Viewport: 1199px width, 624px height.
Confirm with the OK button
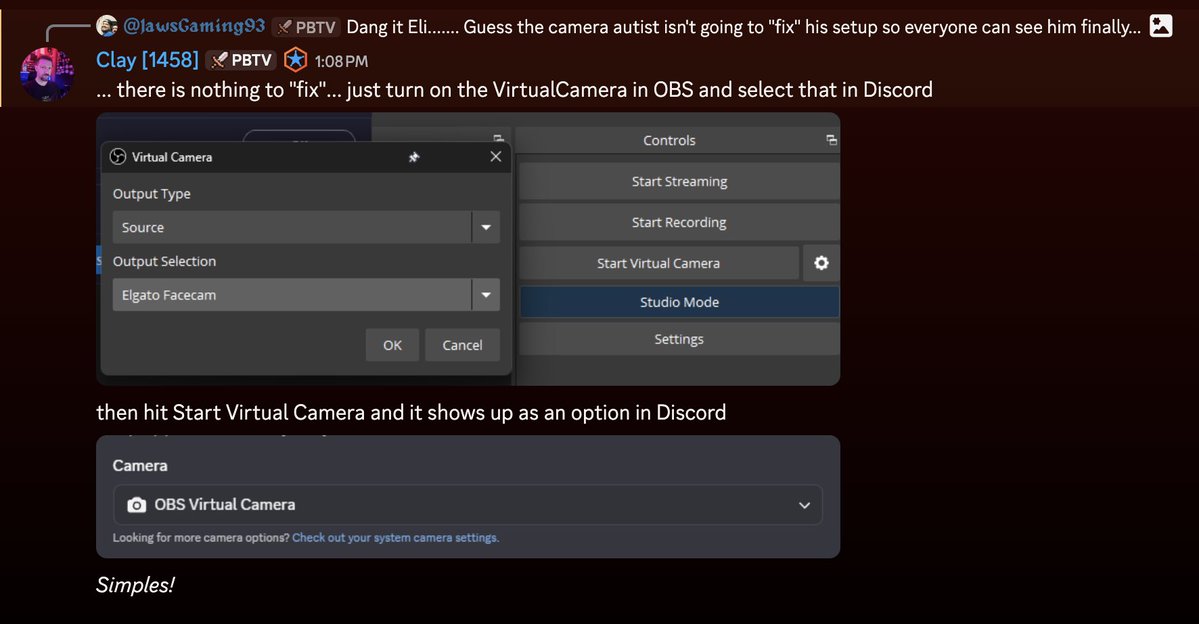(x=392, y=345)
